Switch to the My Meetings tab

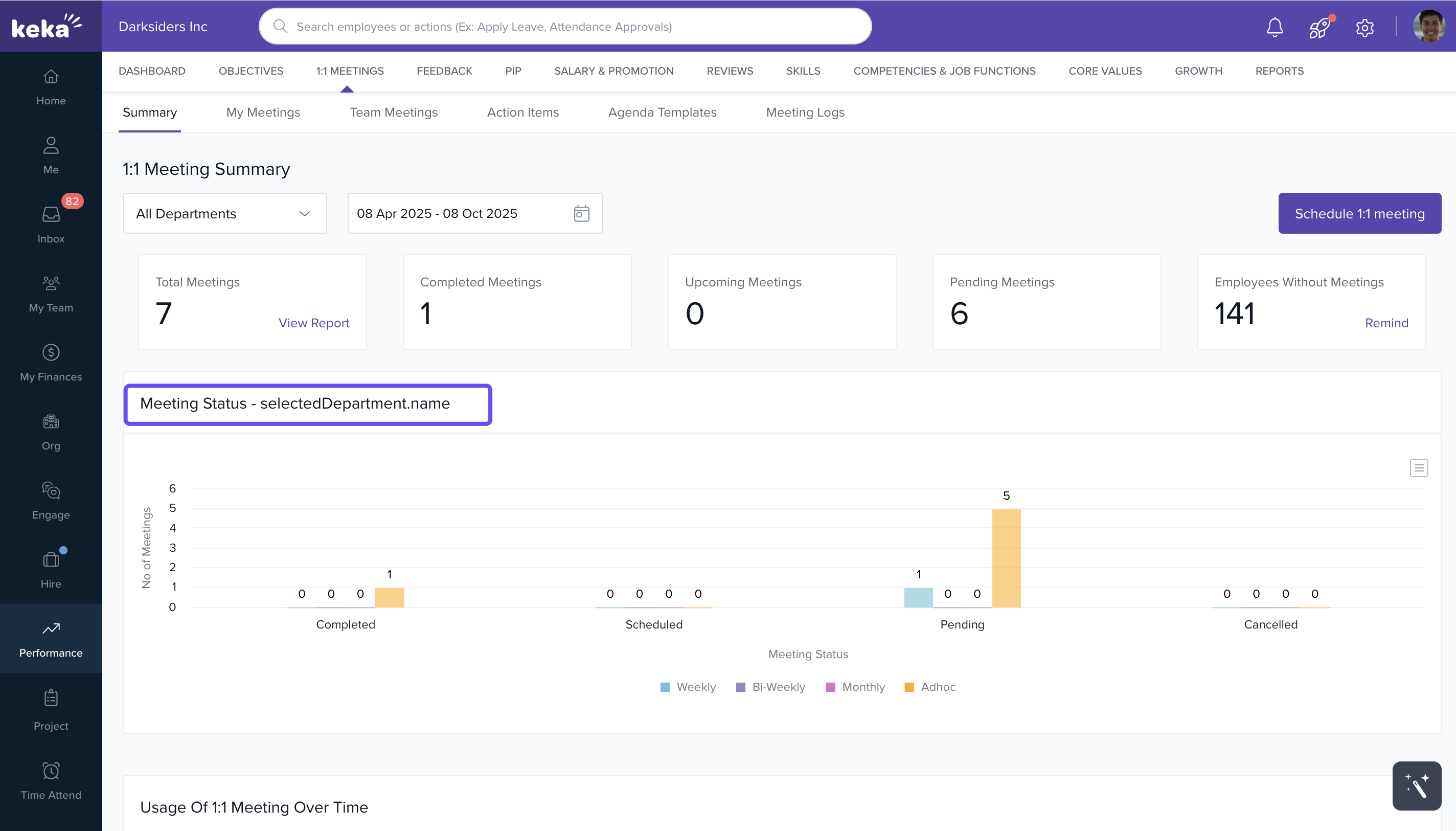coord(263,113)
